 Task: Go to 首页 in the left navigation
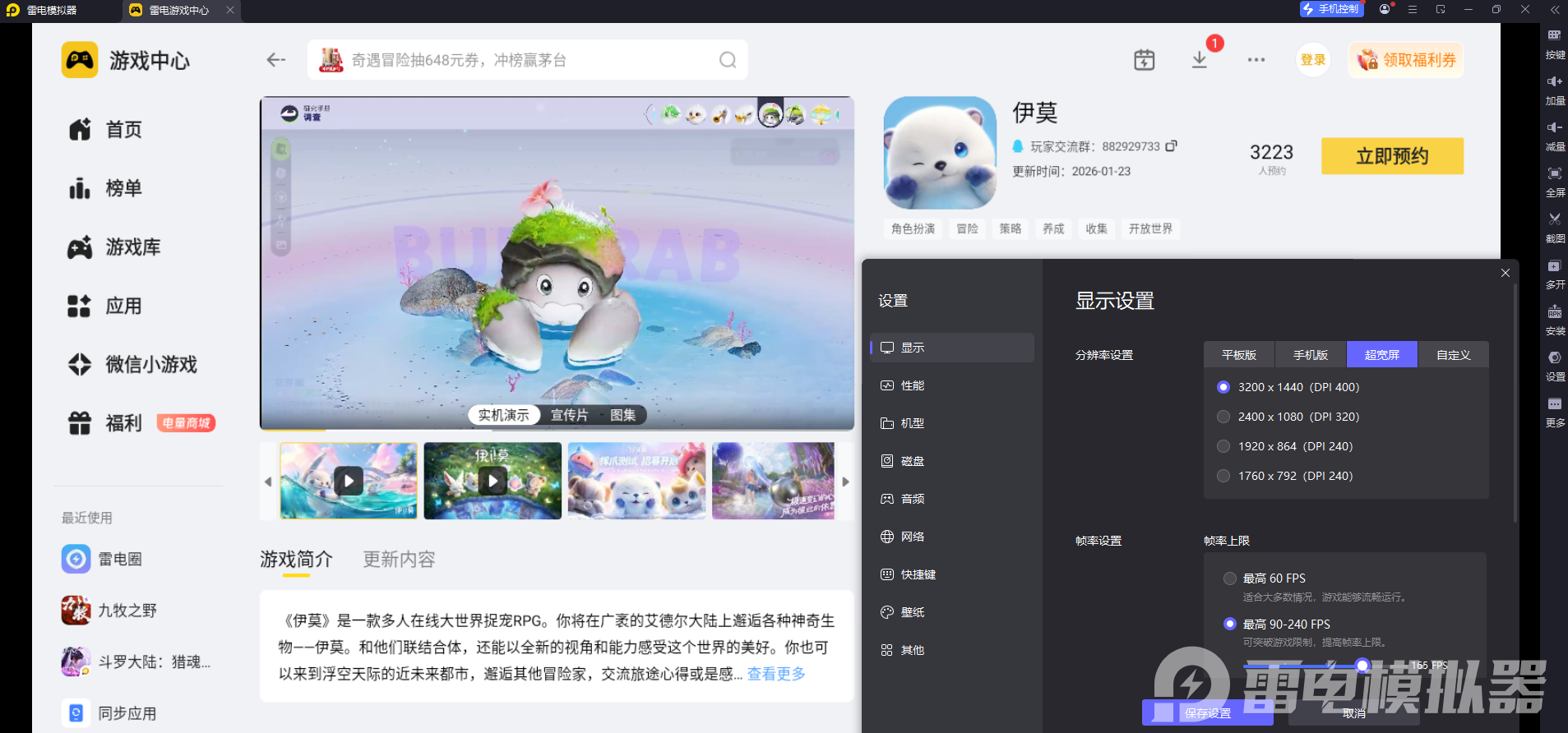[105, 130]
